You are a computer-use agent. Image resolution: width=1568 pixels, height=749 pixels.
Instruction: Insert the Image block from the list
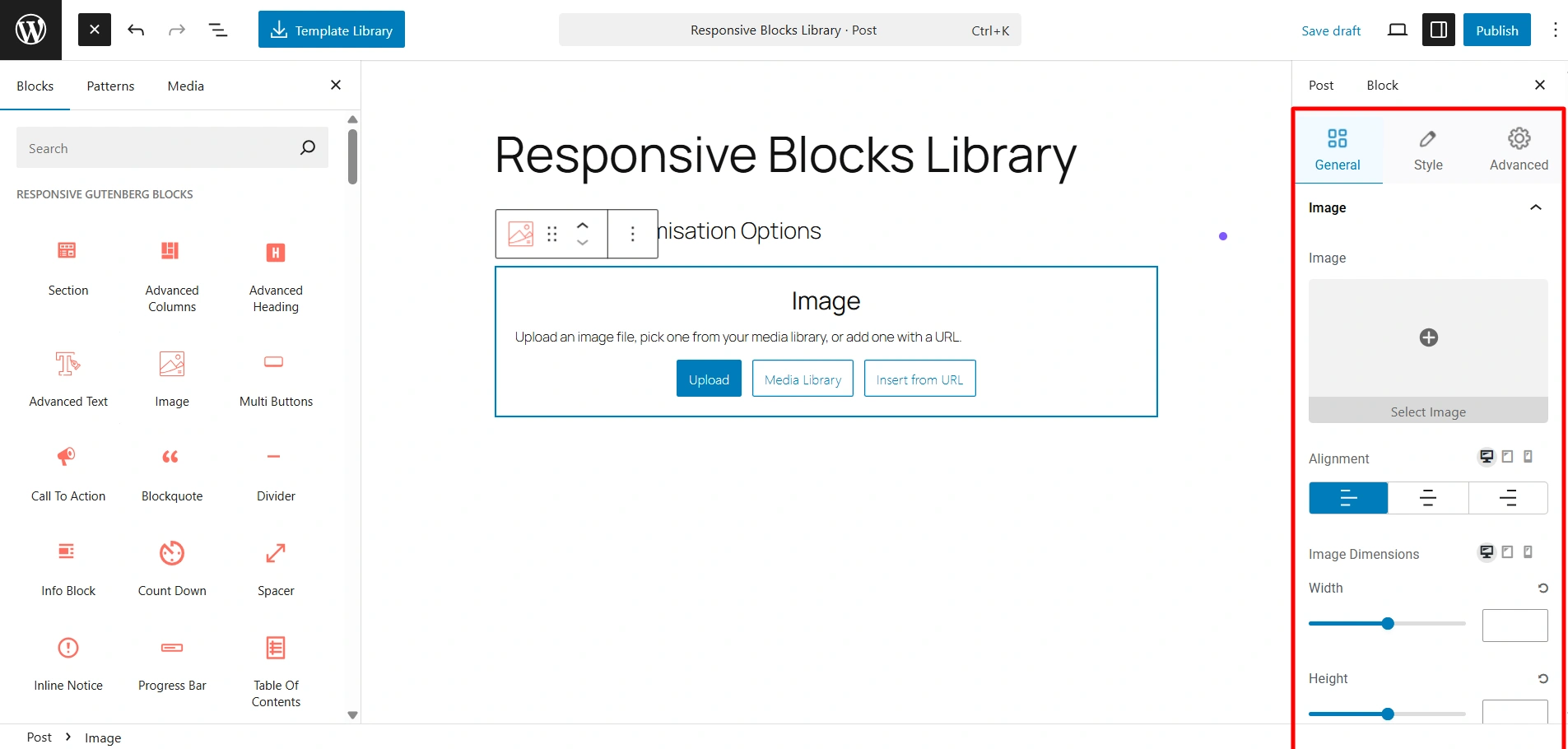[x=172, y=379]
